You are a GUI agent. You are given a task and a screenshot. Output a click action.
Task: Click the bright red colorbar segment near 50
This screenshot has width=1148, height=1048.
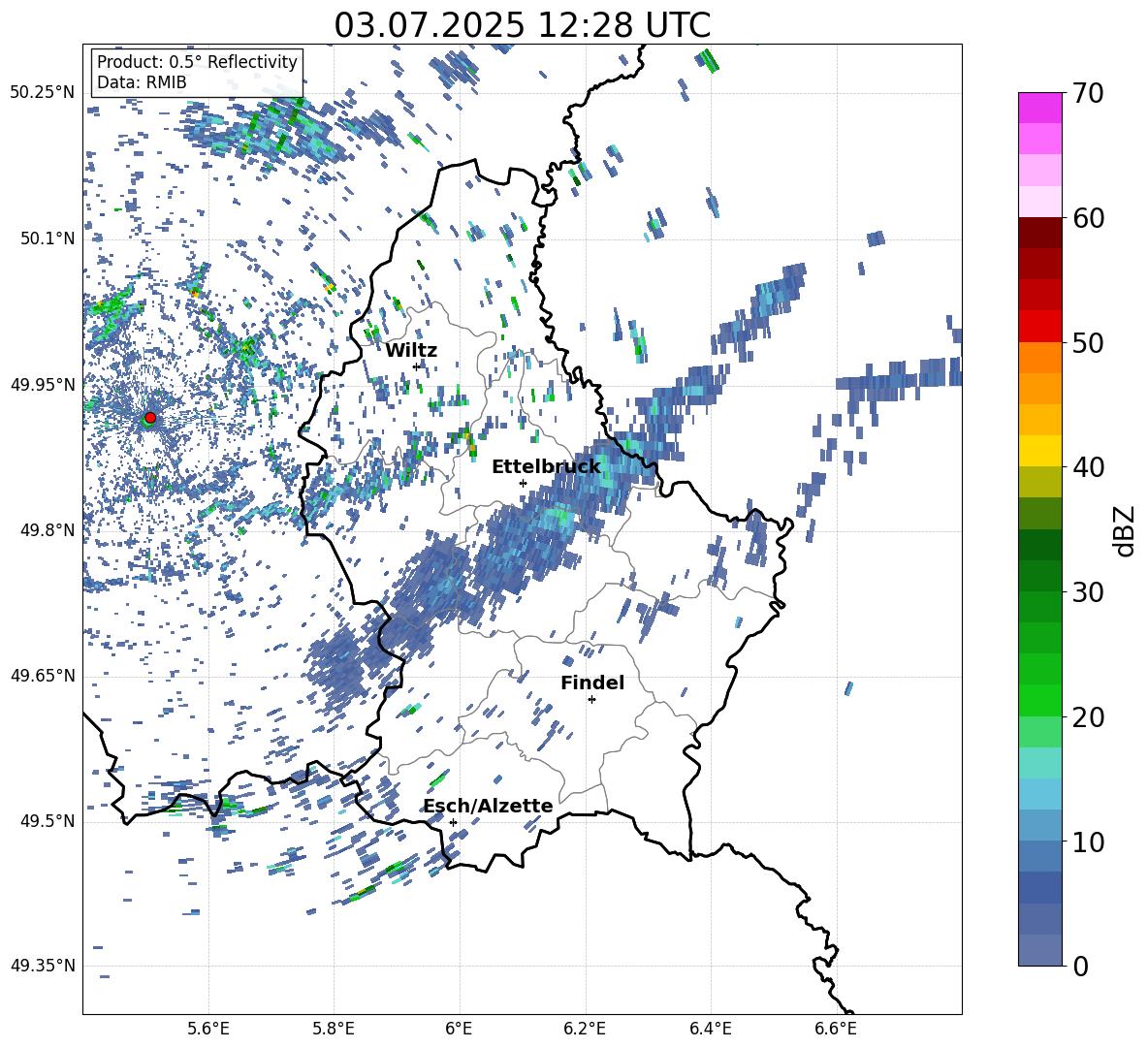tap(1039, 327)
